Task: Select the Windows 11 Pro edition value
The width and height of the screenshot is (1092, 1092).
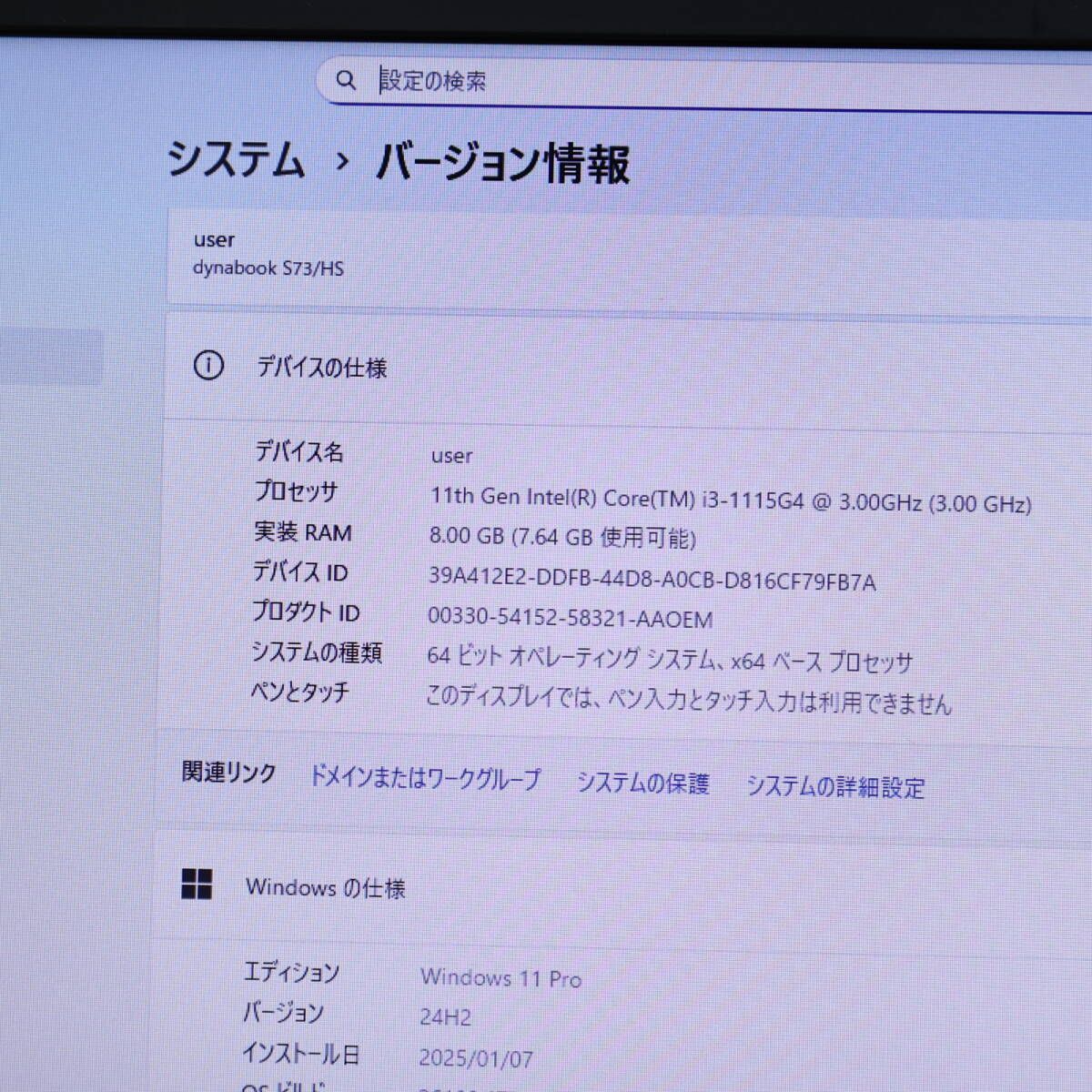Action: 500,978
